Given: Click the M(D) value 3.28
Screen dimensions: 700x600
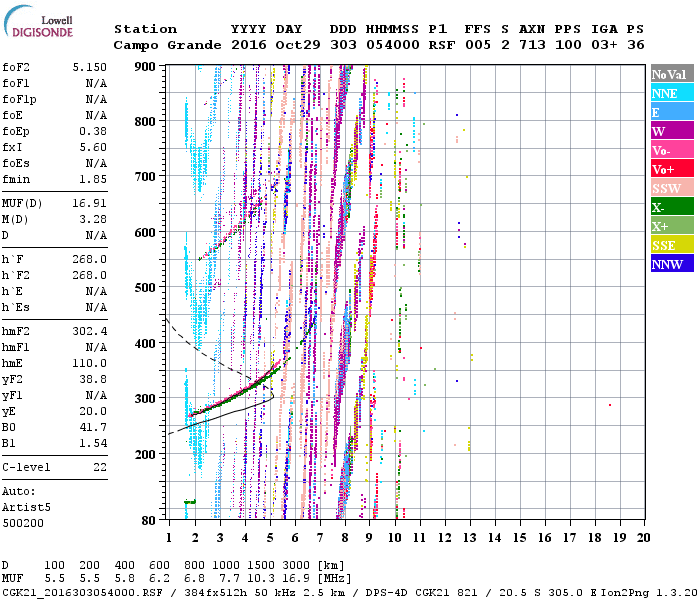Looking at the screenshot, I should (x=93, y=219).
